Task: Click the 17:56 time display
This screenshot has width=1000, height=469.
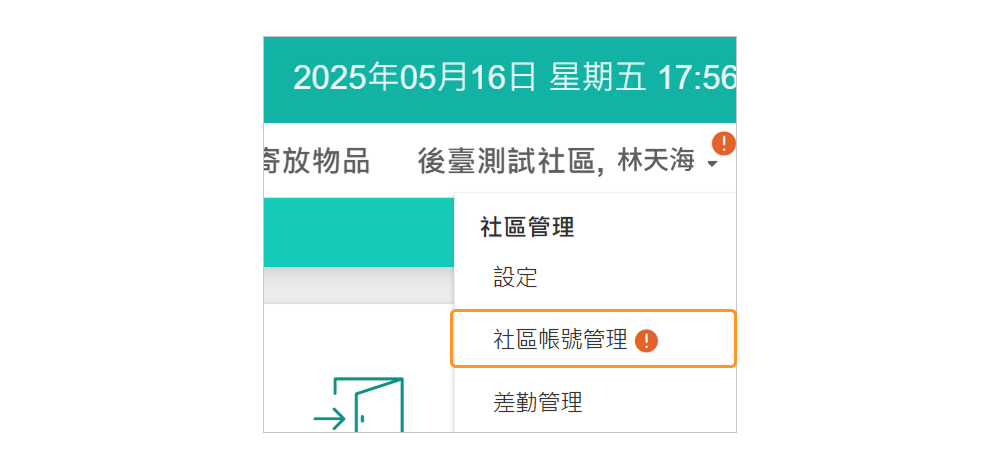Action: (697, 78)
